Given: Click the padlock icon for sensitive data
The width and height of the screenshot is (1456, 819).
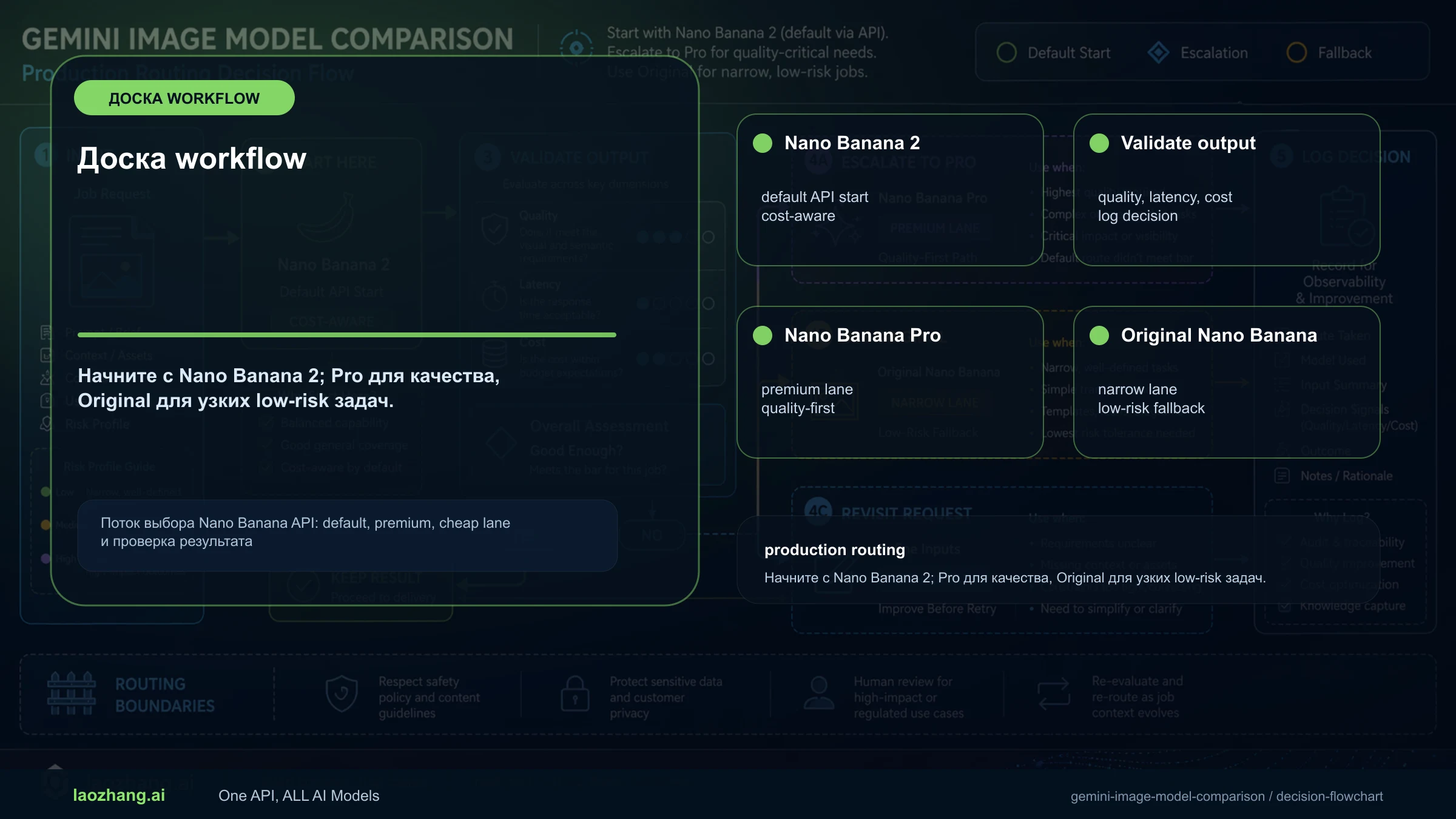Looking at the screenshot, I should click(575, 694).
